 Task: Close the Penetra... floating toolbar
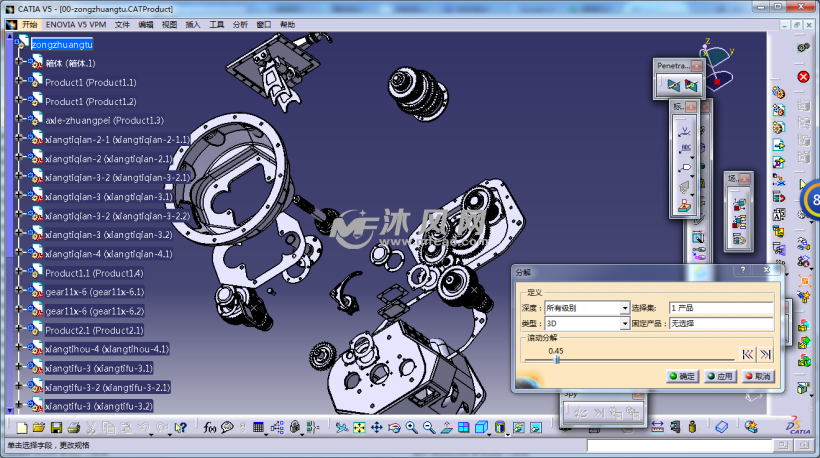[x=697, y=66]
